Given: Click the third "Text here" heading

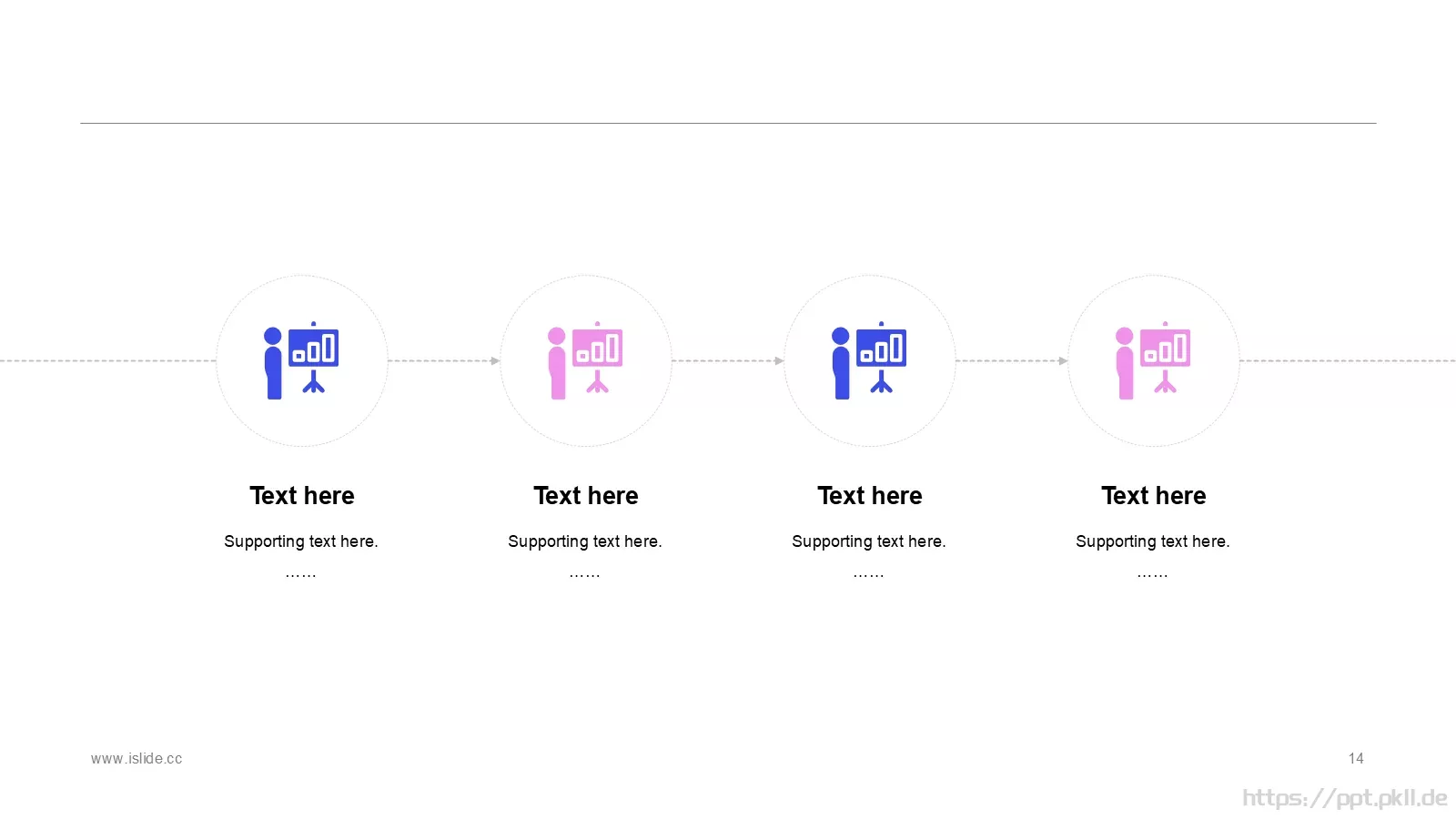Looking at the screenshot, I should coord(870,496).
